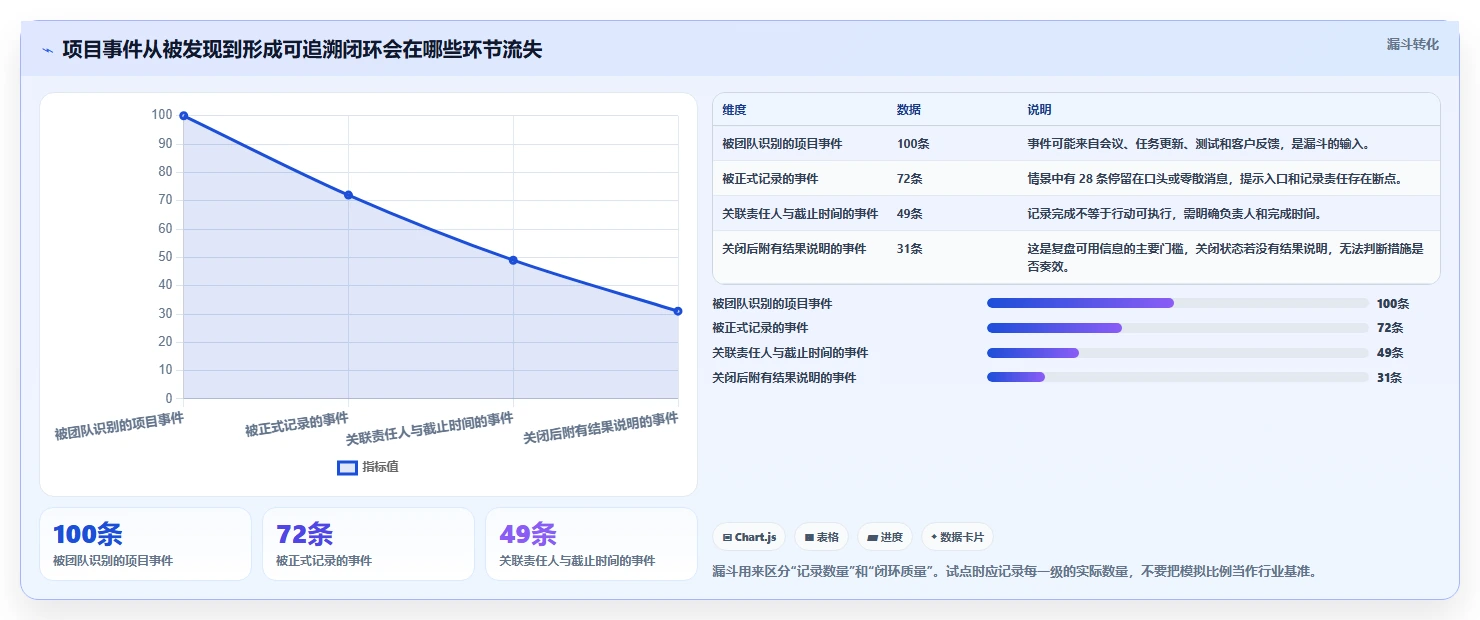Click the 100条 progress bar
1480x620 pixels.
[x=1177, y=303]
